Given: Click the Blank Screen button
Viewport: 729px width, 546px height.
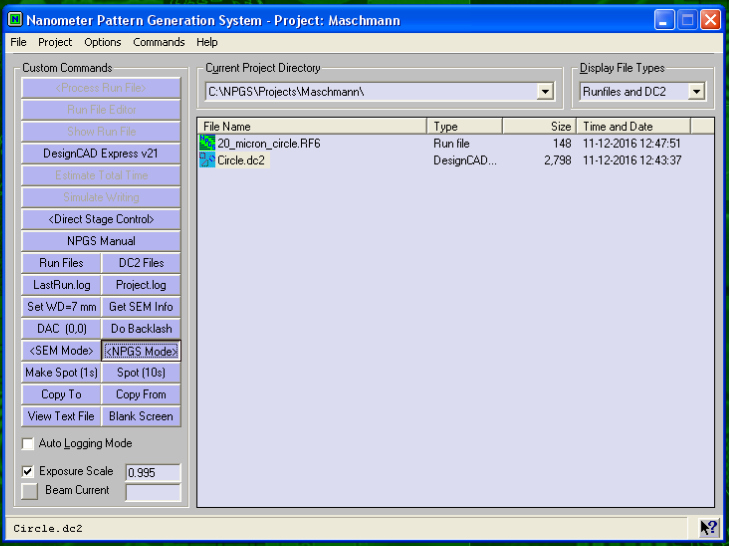Looking at the screenshot, I should coord(141,416).
